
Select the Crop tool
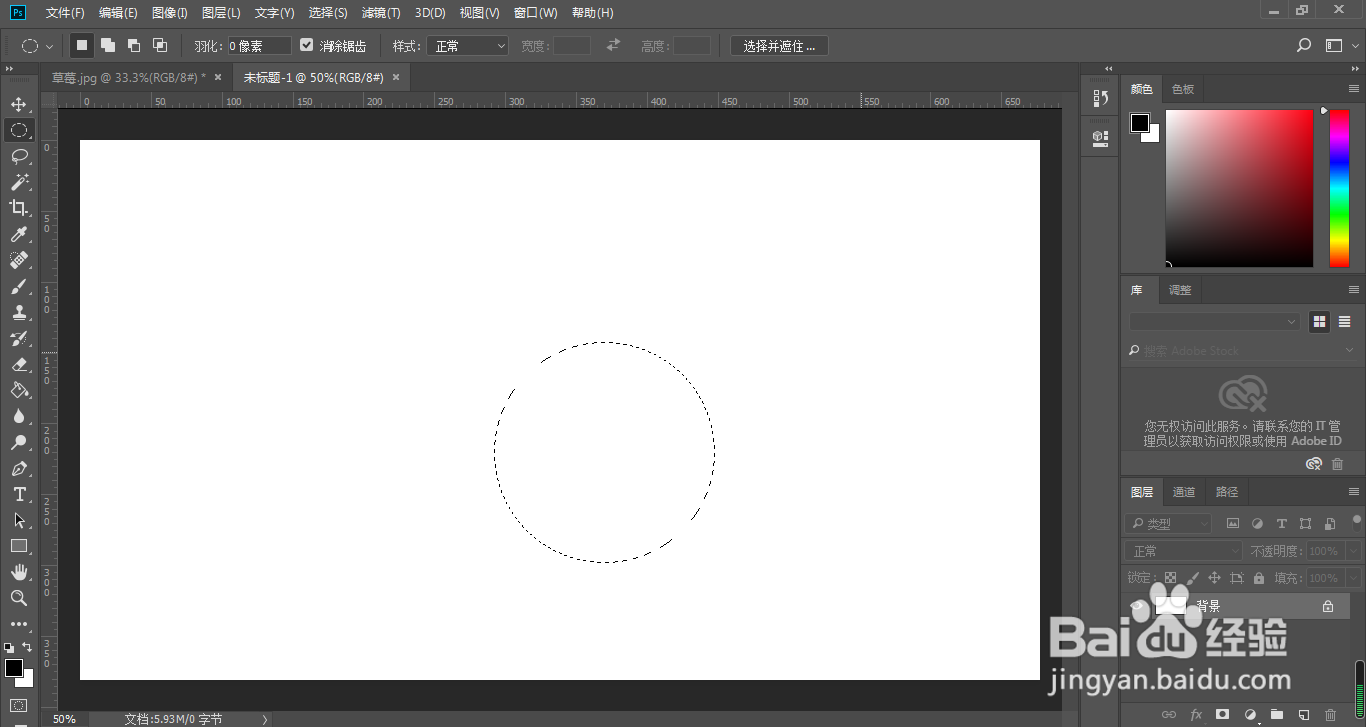tap(19, 208)
